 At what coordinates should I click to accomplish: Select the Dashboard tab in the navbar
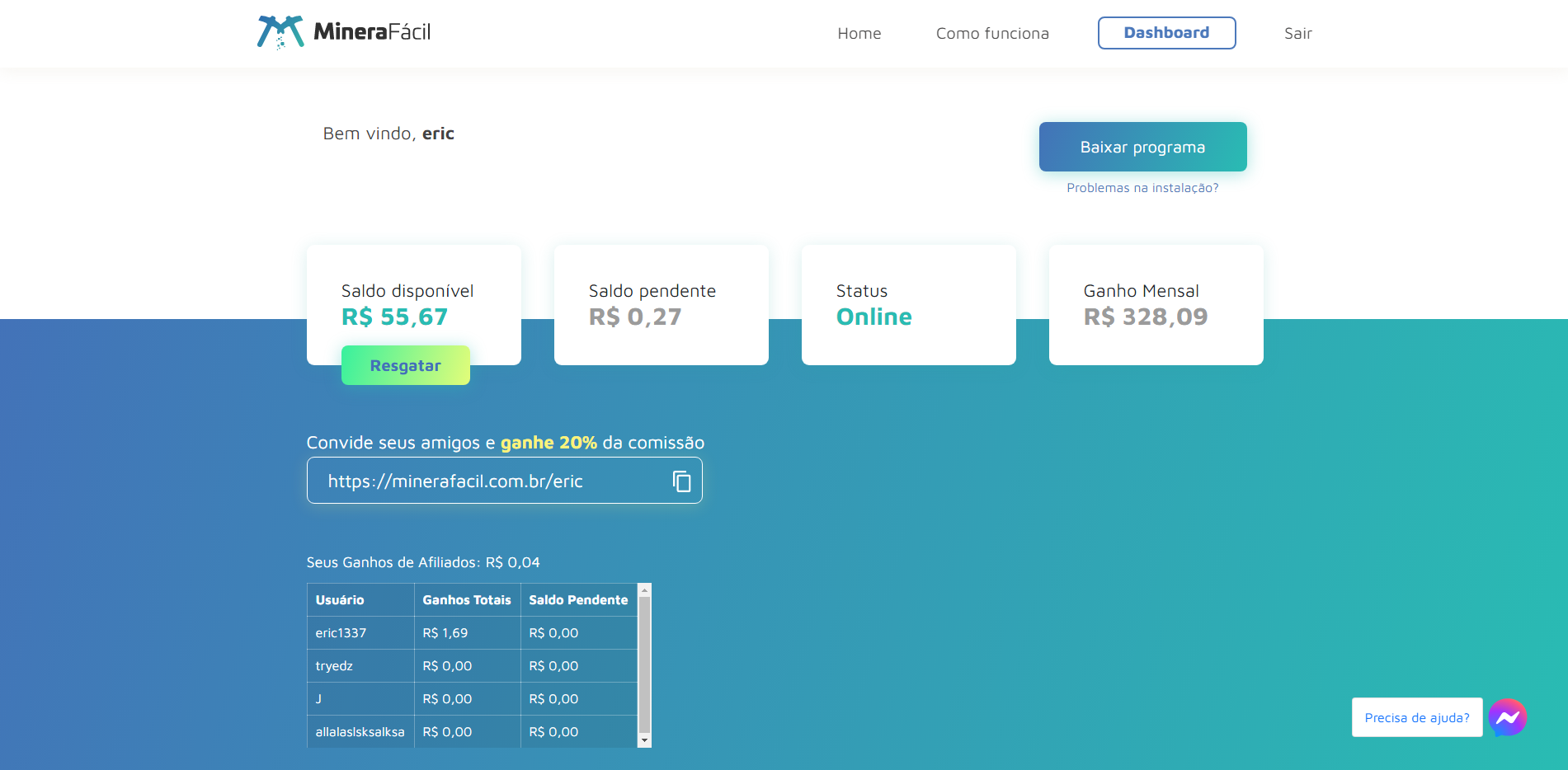pos(1166,33)
